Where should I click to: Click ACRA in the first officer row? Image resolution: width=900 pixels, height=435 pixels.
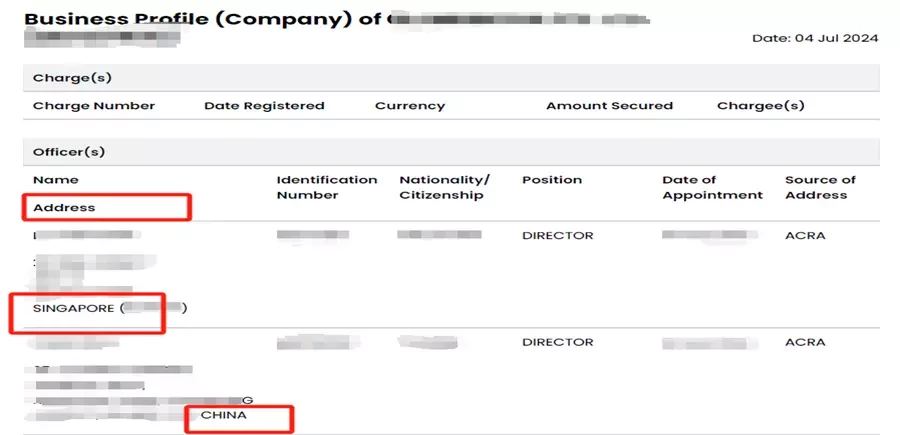pyautogui.click(x=805, y=235)
